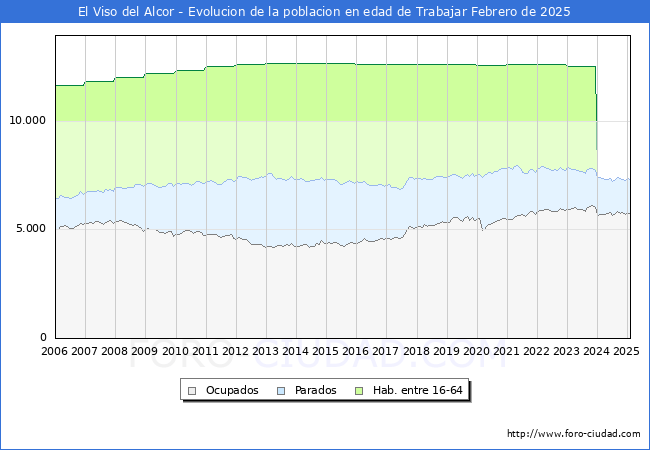Click the 2019 x-axis label
The width and height of the screenshot is (650, 450).
(446, 351)
